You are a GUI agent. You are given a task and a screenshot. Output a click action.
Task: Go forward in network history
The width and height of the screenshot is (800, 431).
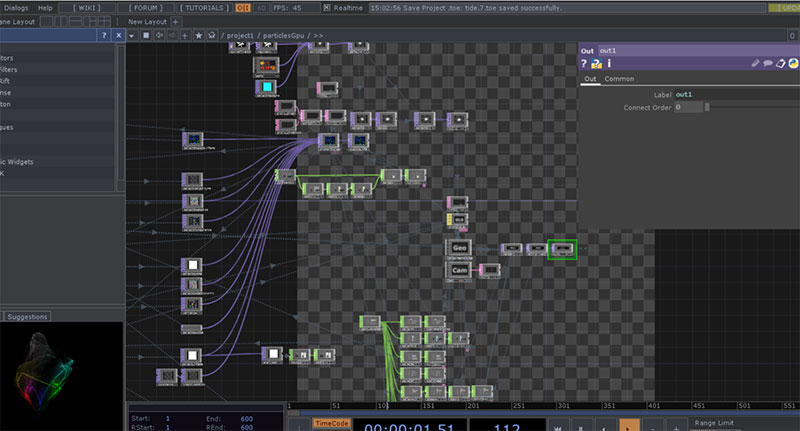tap(172, 35)
